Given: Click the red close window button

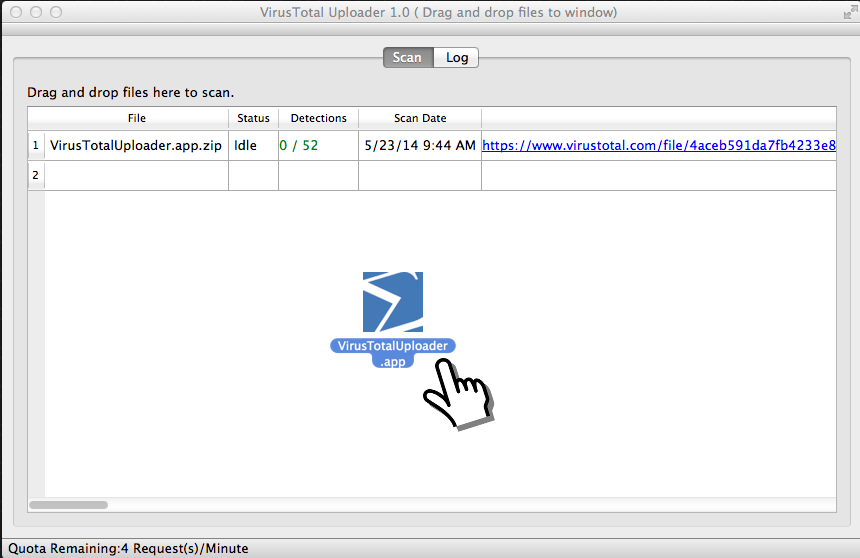Looking at the screenshot, I should coord(16,12).
